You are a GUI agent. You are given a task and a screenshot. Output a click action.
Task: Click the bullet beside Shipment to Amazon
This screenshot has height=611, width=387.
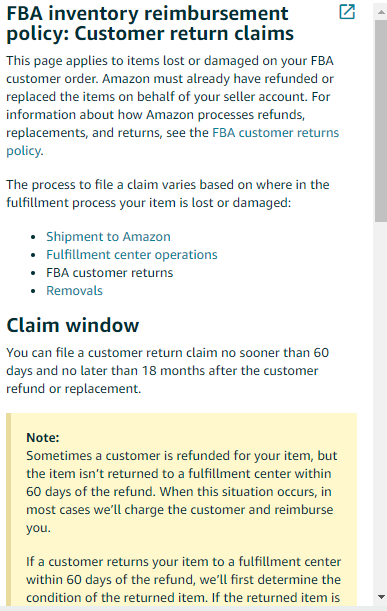point(33,237)
